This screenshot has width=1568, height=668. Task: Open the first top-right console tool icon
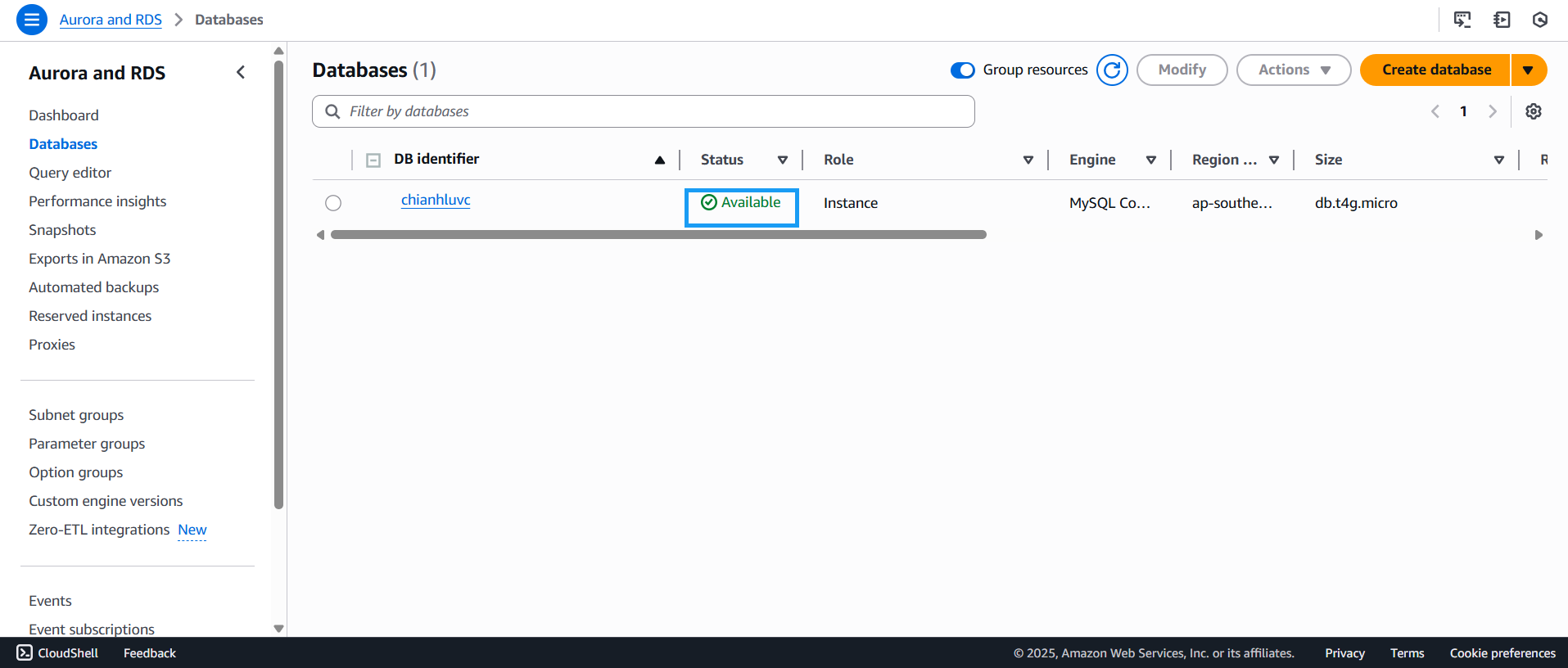[x=1462, y=20]
